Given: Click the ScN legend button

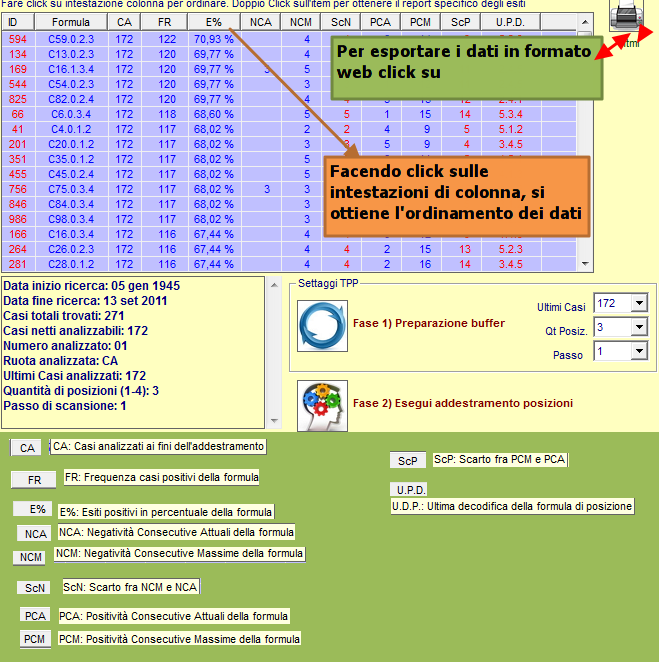Looking at the screenshot, I should (x=34, y=588).
